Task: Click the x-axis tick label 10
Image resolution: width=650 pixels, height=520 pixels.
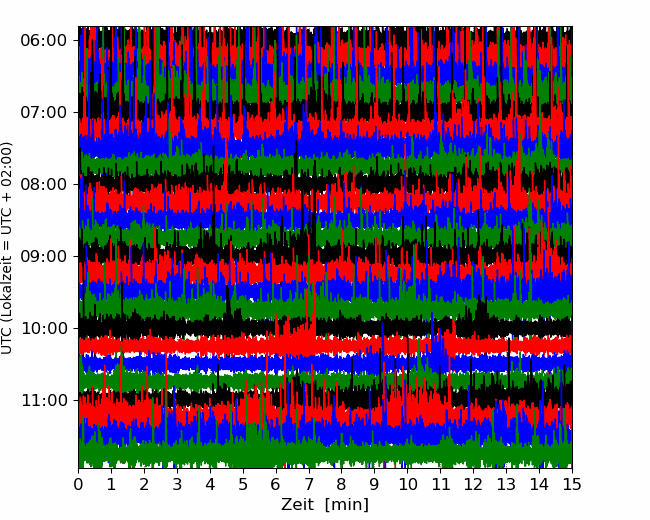Action: coord(407,484)
